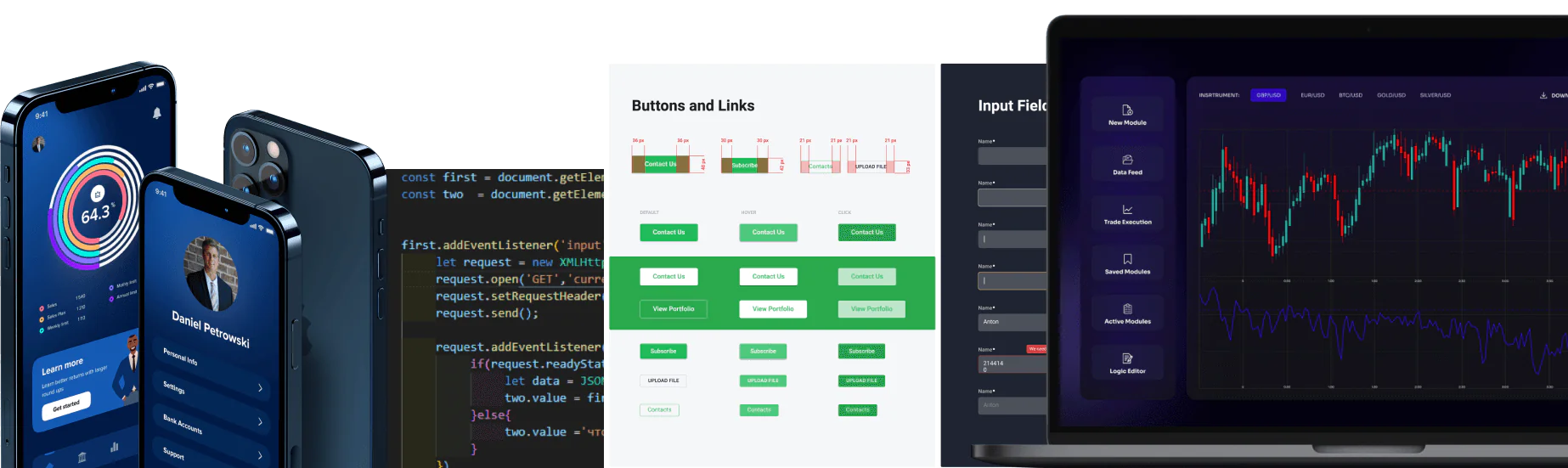
Task: Open the Active Modules clipboard icon
Action: click(x=1127, y=309)
